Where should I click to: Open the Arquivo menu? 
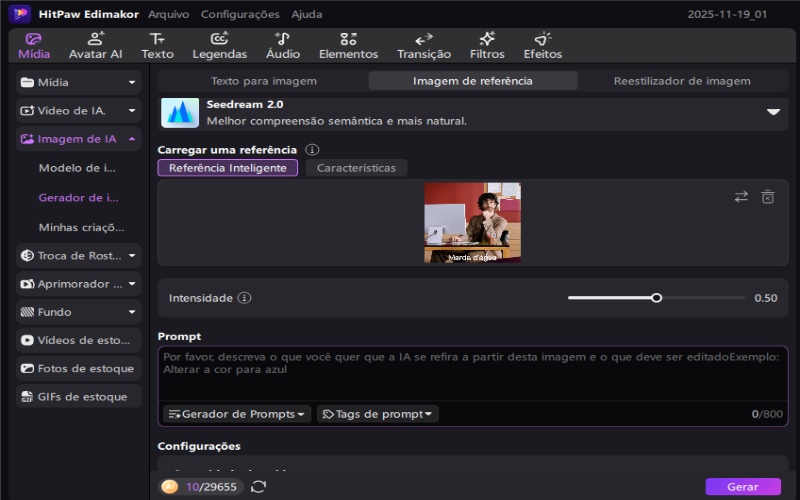click(168, 14)
